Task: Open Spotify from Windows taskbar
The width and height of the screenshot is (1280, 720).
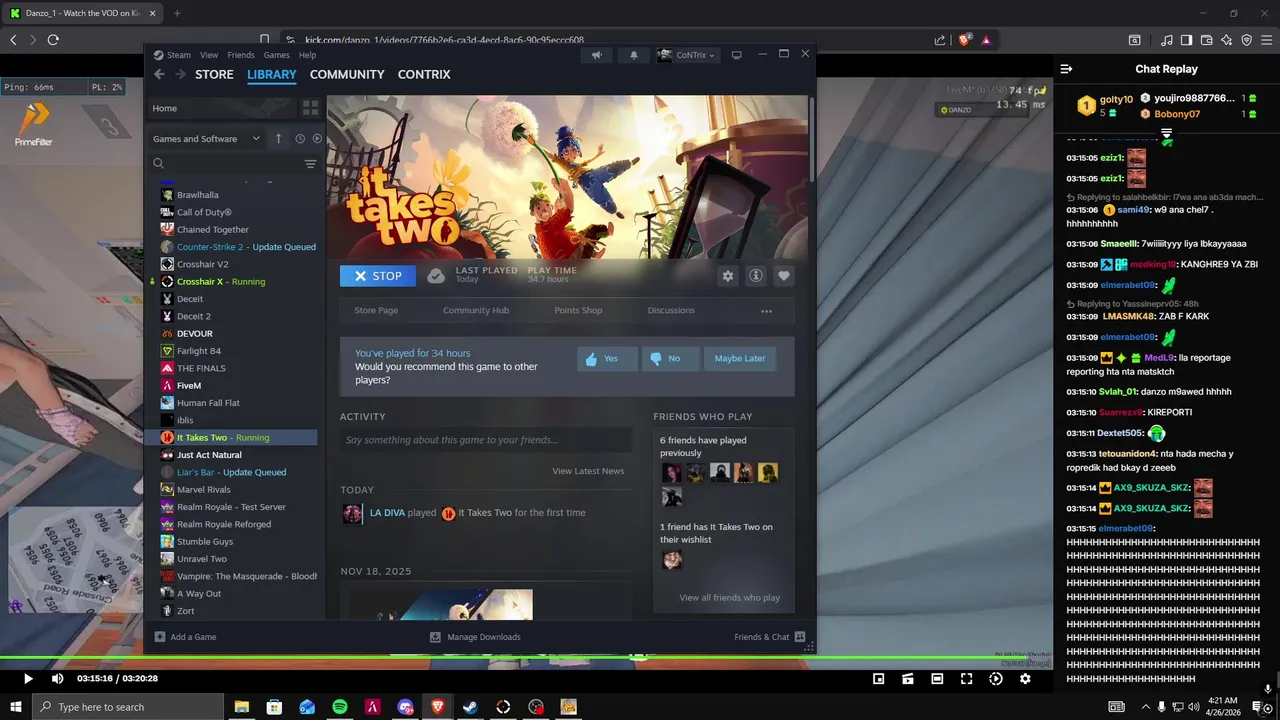Action: (340, 707)
